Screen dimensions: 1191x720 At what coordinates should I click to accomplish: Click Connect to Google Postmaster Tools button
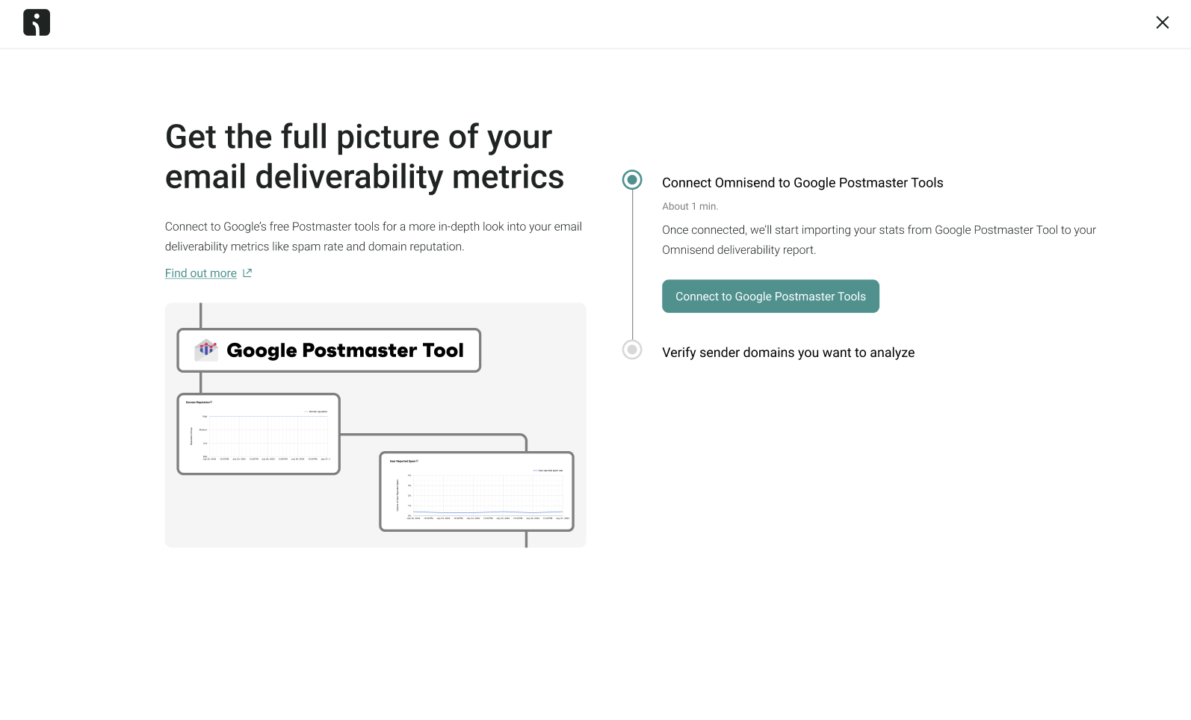coord(770,296)
